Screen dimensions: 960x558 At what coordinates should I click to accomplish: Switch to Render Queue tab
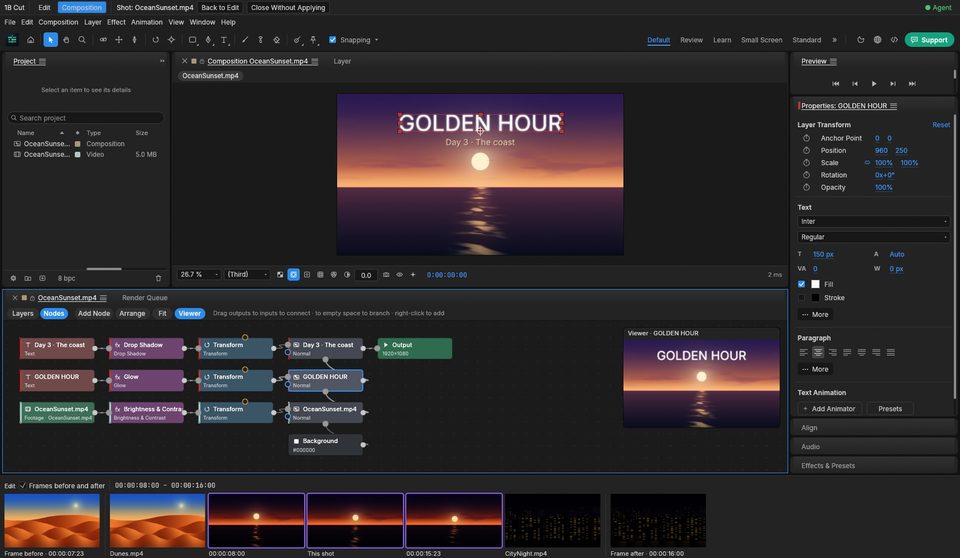coord(144,298)
